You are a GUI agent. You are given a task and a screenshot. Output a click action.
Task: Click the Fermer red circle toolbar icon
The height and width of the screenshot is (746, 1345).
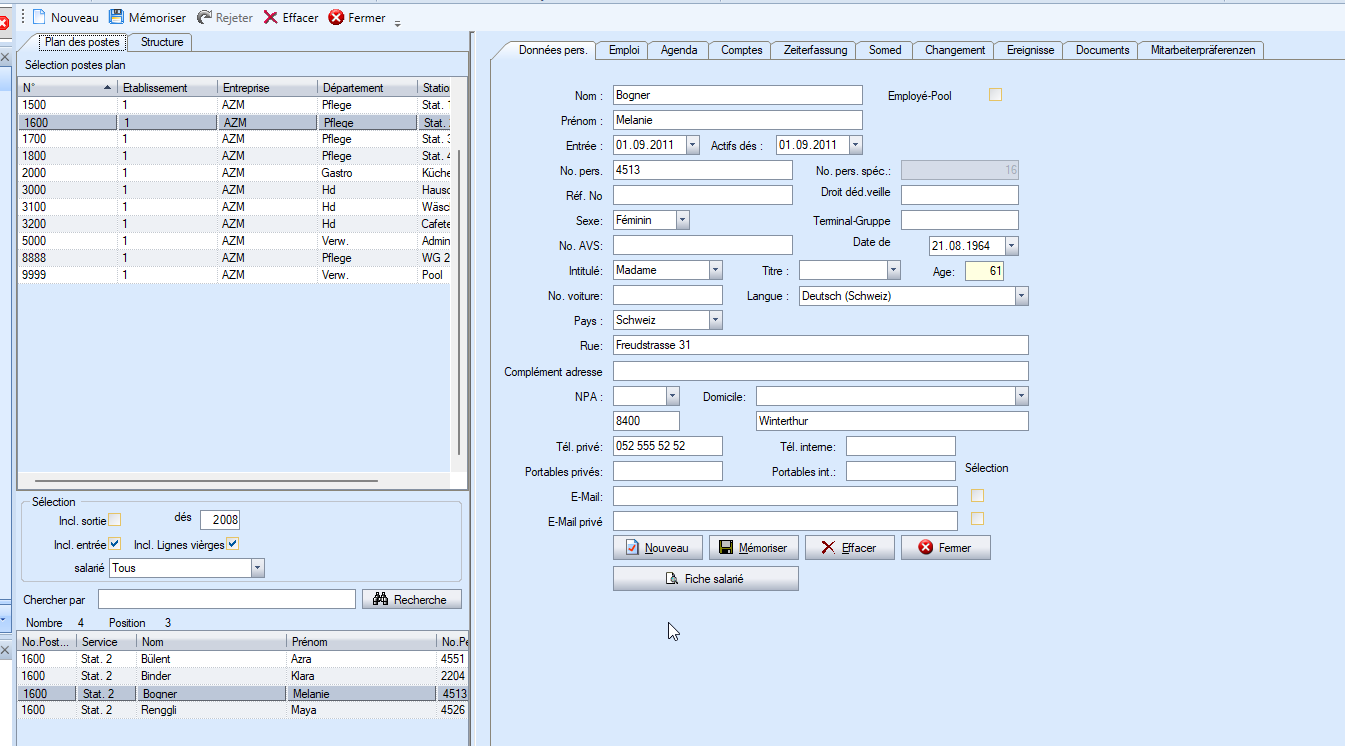point(336,17)
